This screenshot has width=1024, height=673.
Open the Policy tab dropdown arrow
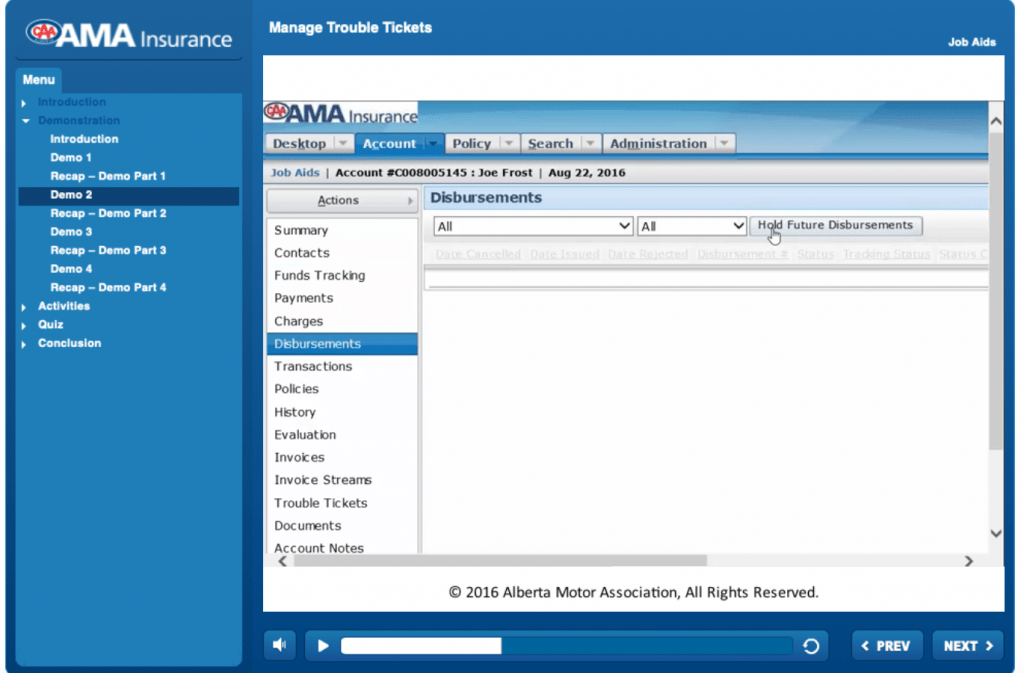(508, 144)
